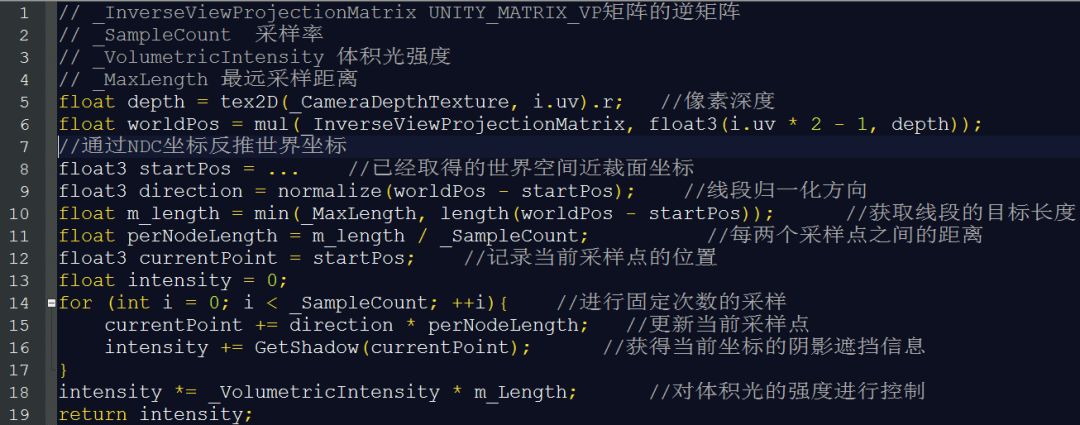Collapse the for loop fold marker

pyautogui.click(x=52, y=302)
